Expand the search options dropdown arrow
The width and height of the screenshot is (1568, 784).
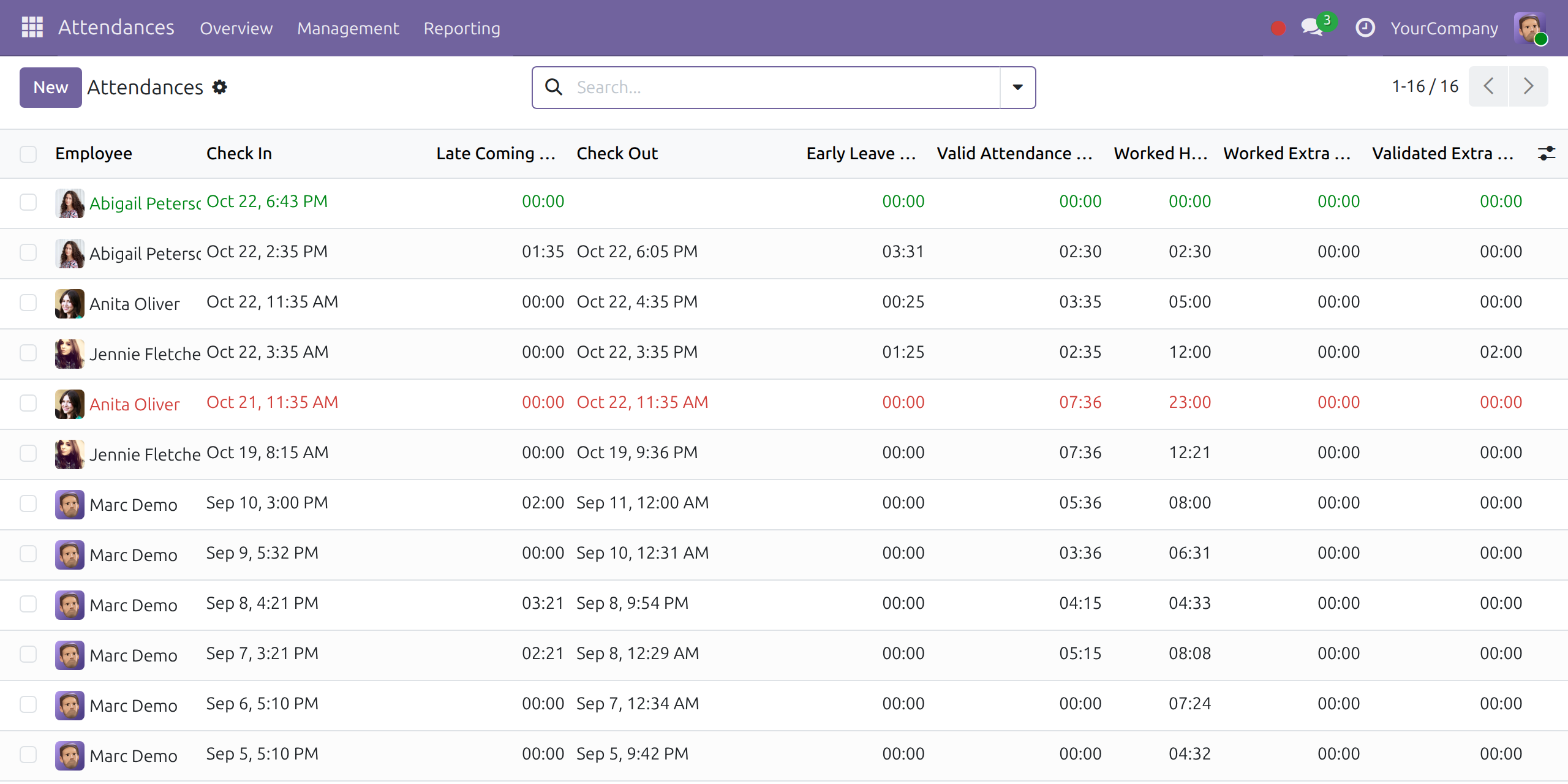(1017, 87)
